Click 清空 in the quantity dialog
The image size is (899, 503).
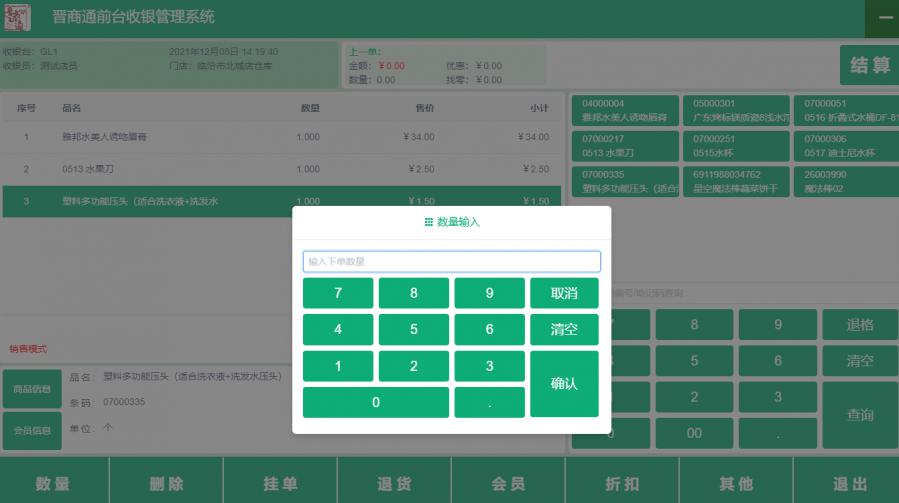pos(564,330)
